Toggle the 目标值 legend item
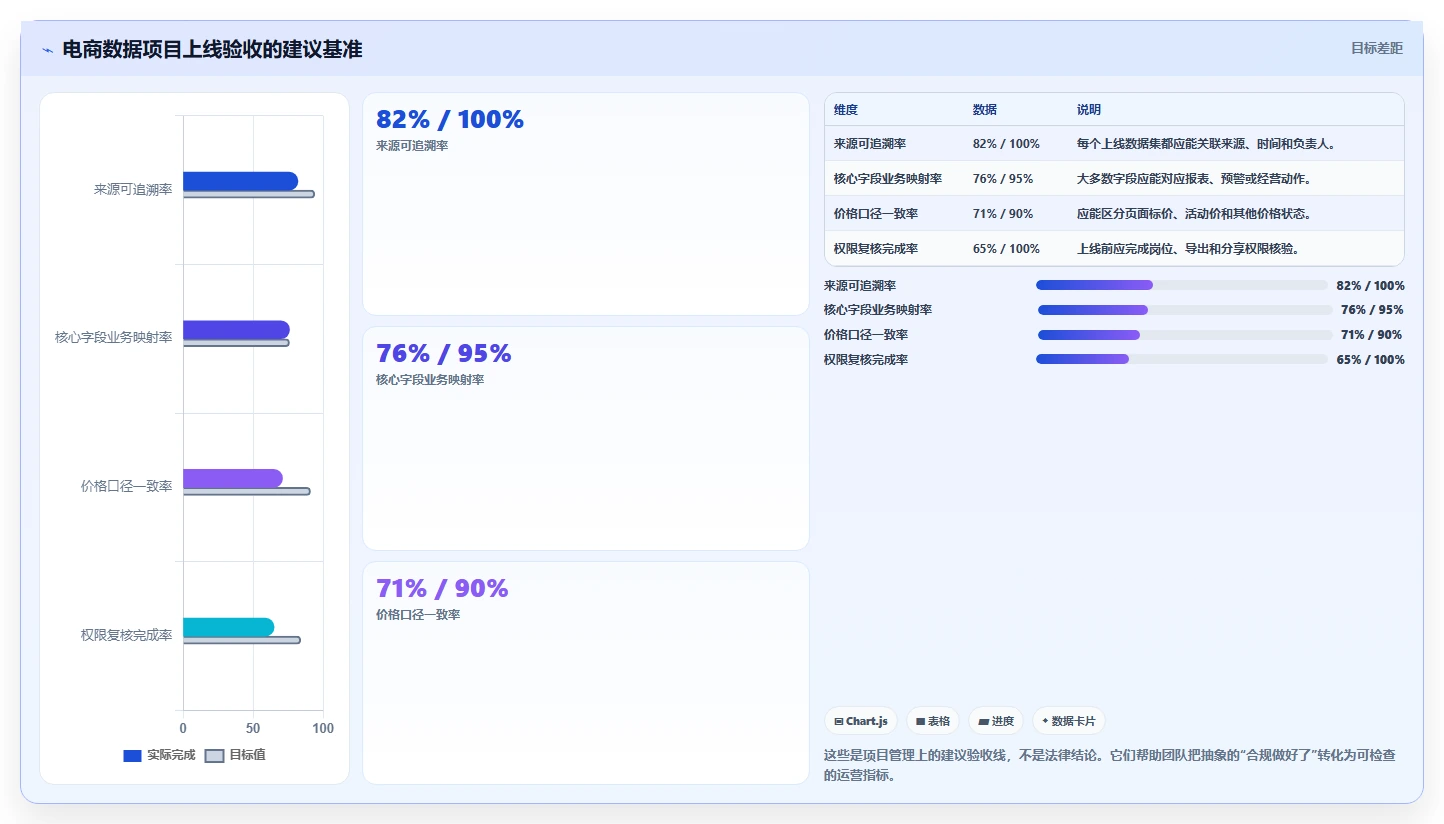 (x=235, y=755)
